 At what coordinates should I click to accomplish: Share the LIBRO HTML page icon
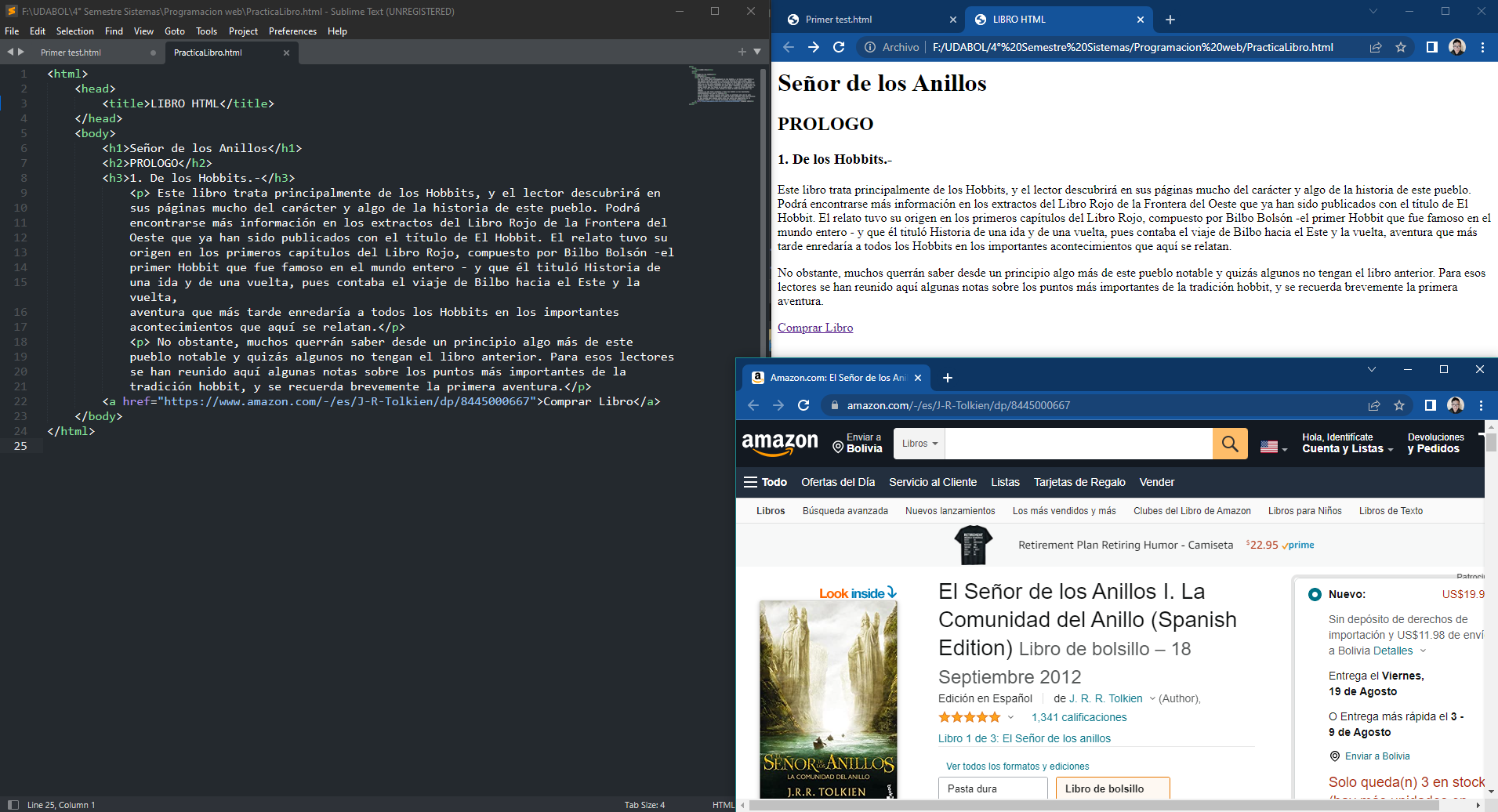(x=1375, y=47)
